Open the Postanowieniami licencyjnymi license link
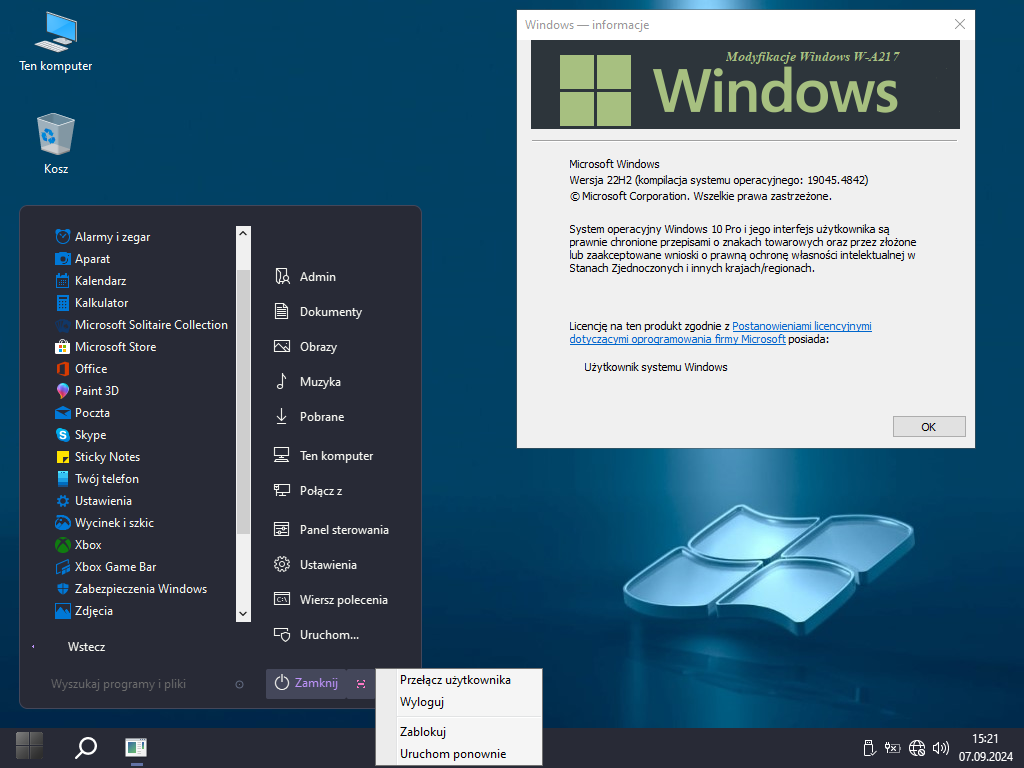This screenshot has width=1024, height=768. tap(801, 326)
